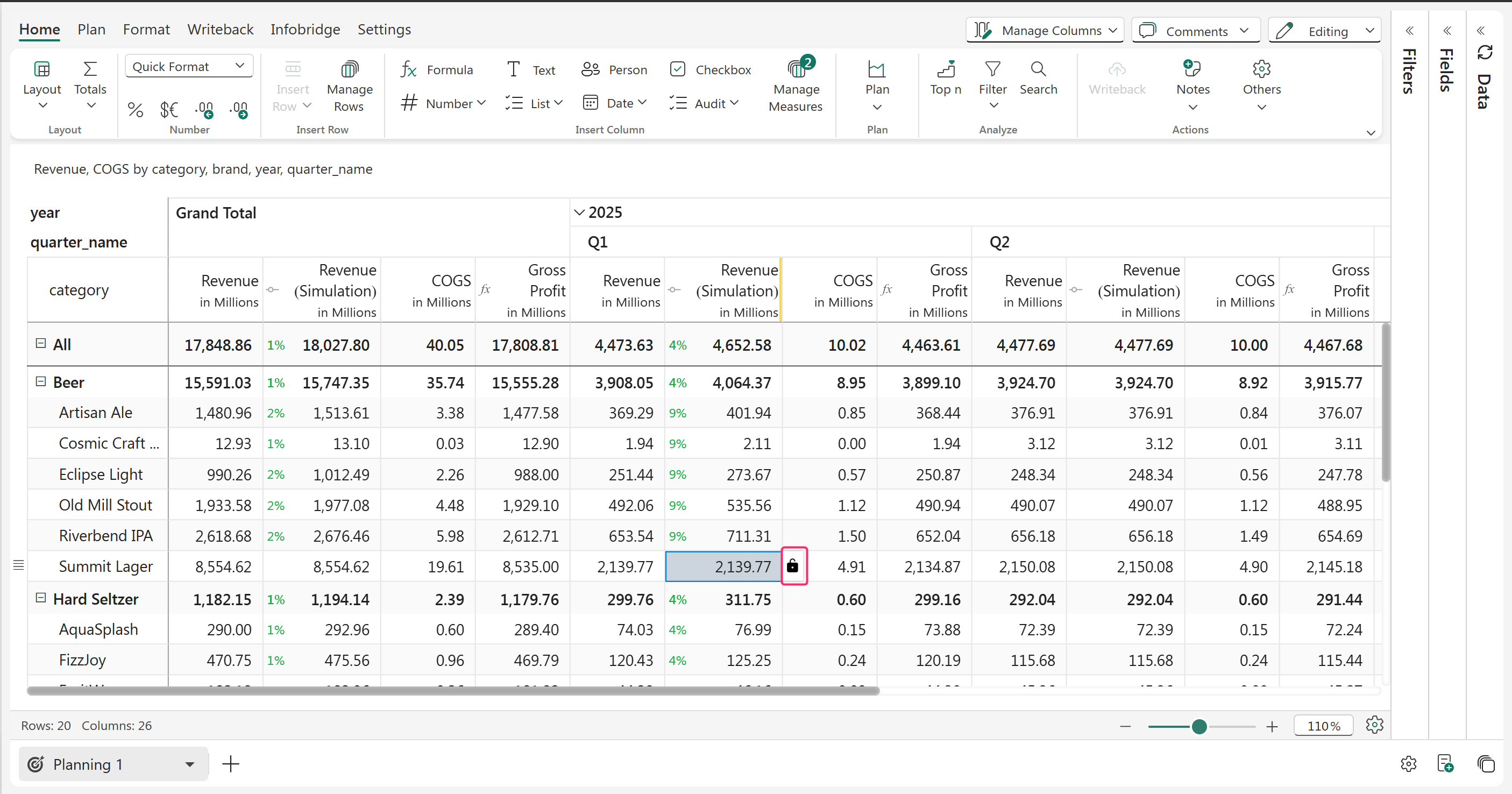Open the Editing mode dropdown
The image size is (1512, 794).
point(1325,31)
